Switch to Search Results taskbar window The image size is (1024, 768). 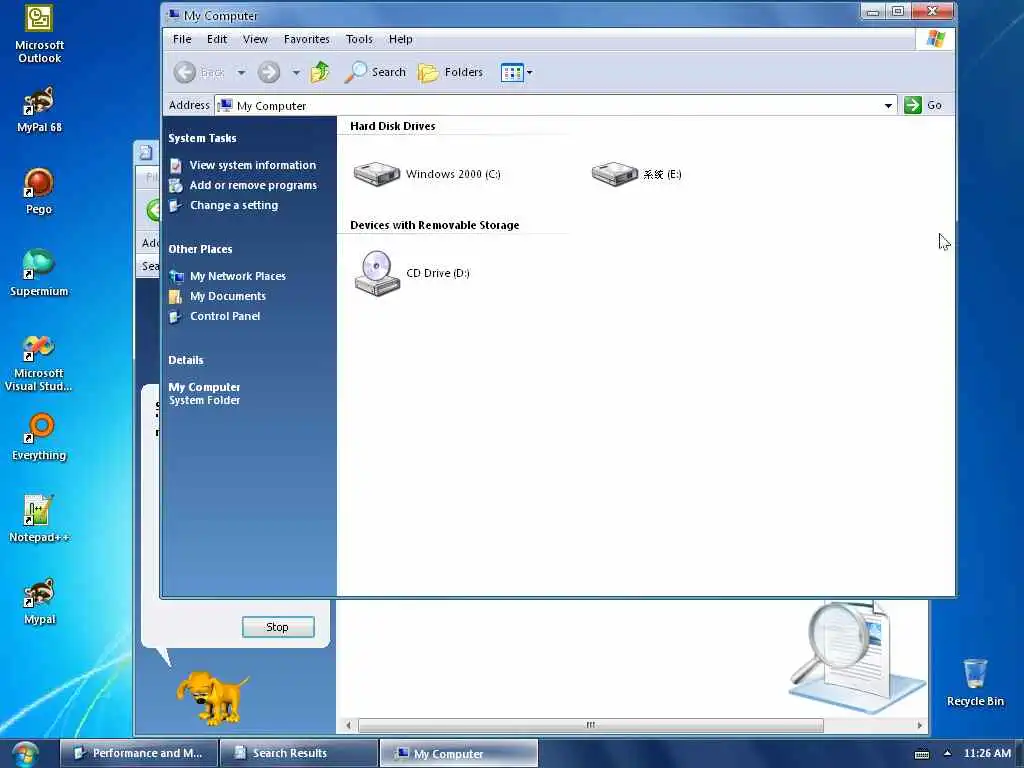(299, 753)
